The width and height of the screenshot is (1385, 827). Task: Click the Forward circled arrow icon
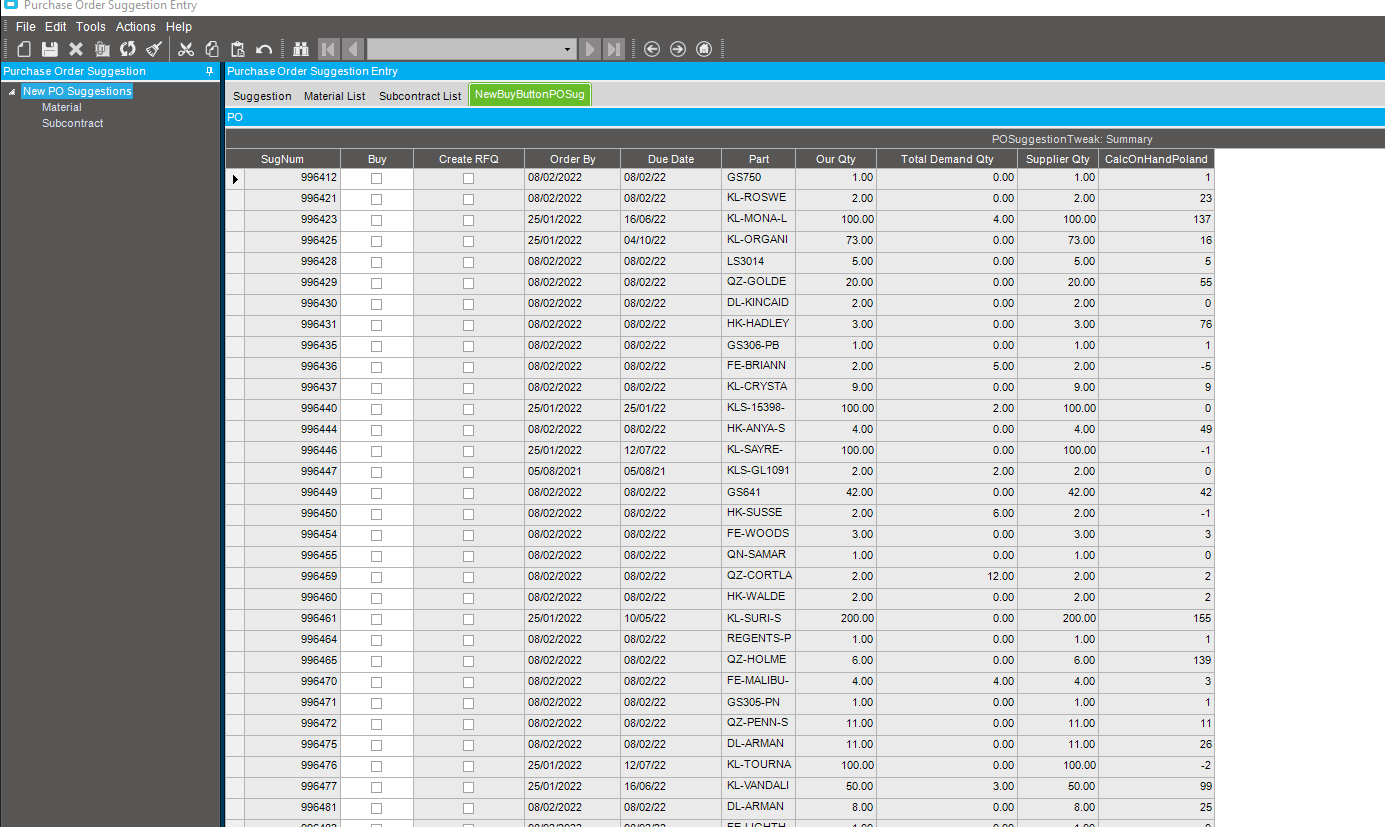[x=678, y=49]
